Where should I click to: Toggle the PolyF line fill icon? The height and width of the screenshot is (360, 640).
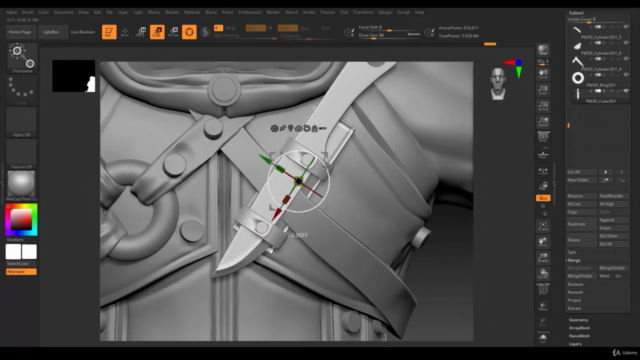(543, 289)
